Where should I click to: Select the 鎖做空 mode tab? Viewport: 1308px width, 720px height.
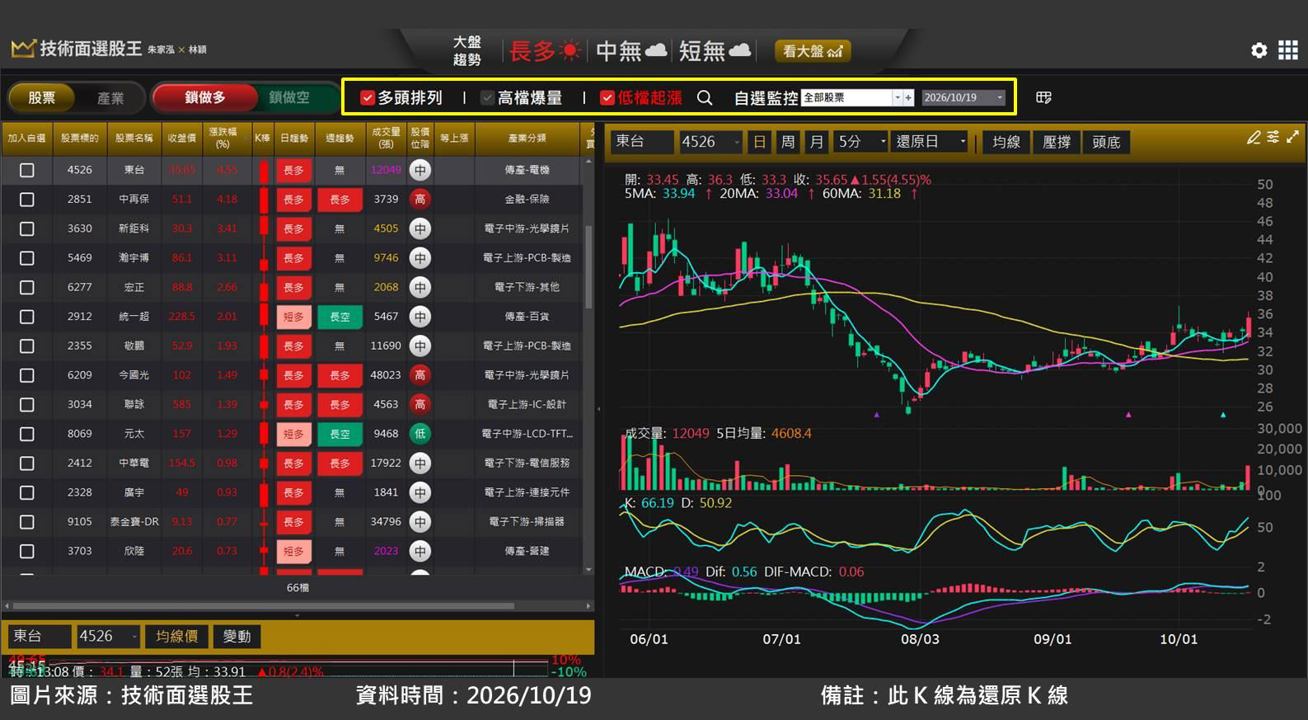pos(290,98)
